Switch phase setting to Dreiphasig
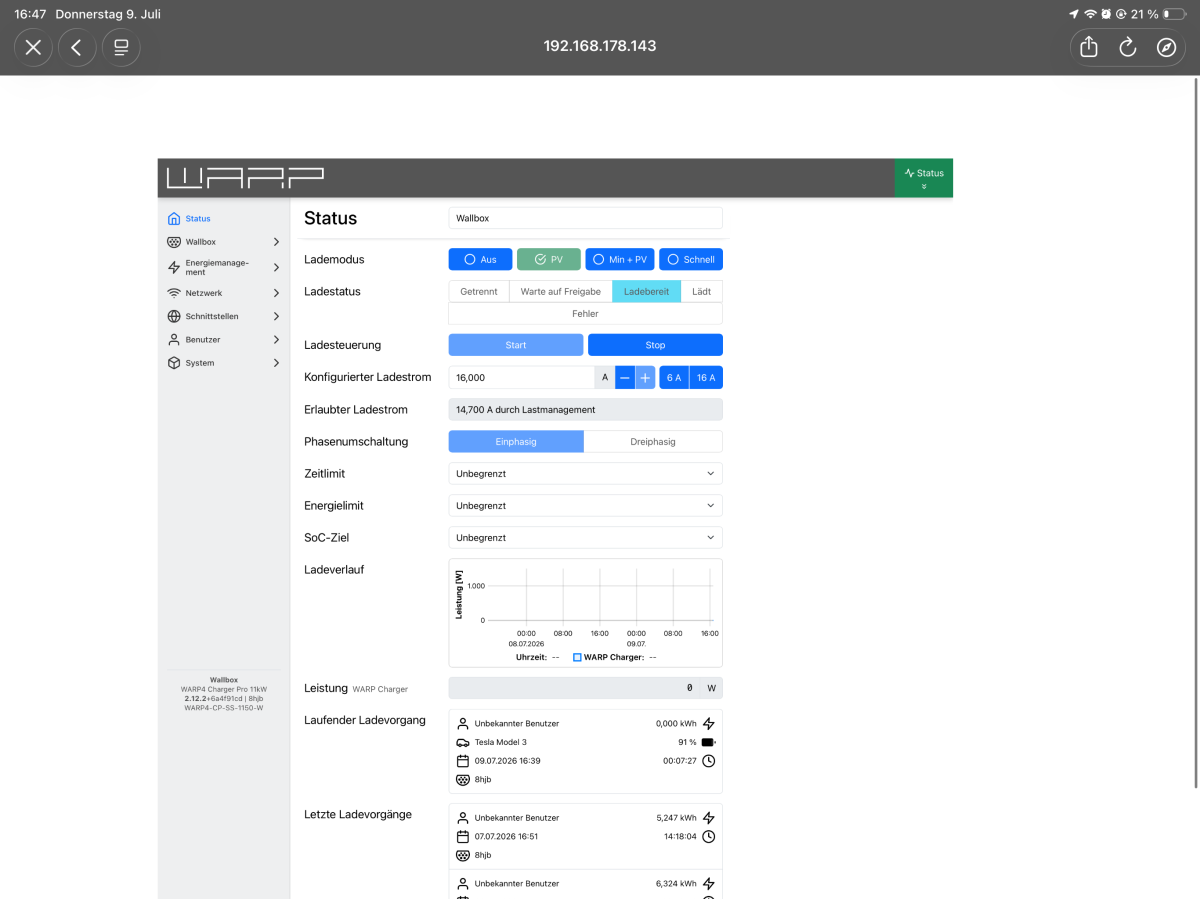This screenshot has height=899, width=1200. [653, 441]
